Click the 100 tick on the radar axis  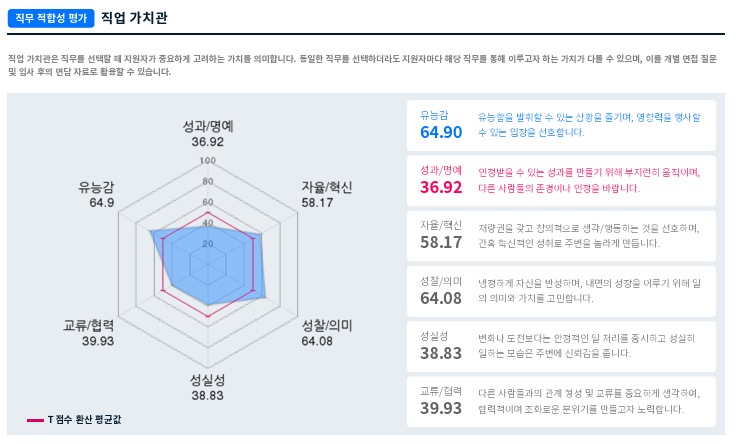tap(208, 161)
